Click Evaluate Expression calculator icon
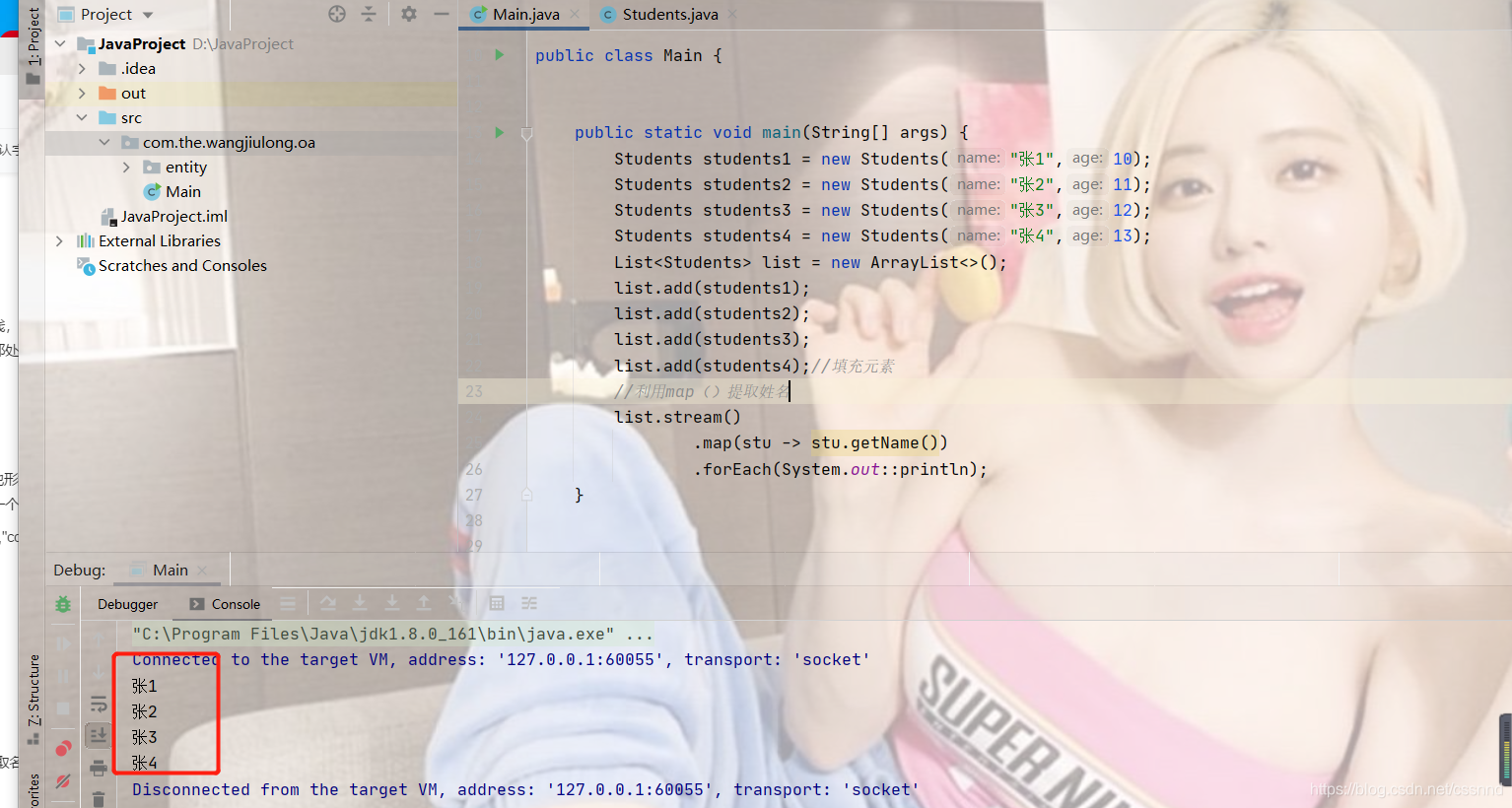Image resolution: width=1512 pixels, height=808 pixels. (497, 603)
